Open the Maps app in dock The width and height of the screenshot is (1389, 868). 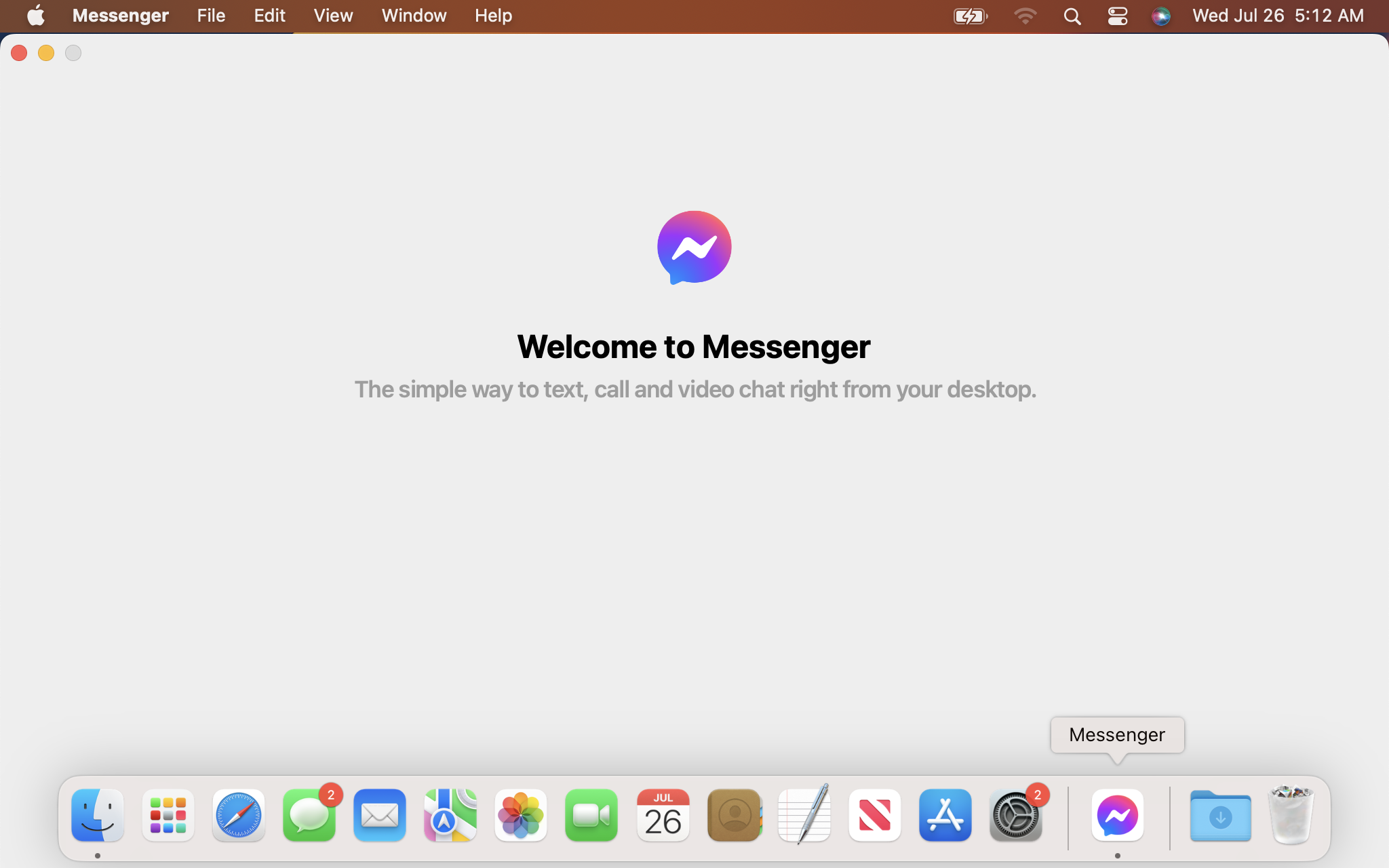click(450, 816)
